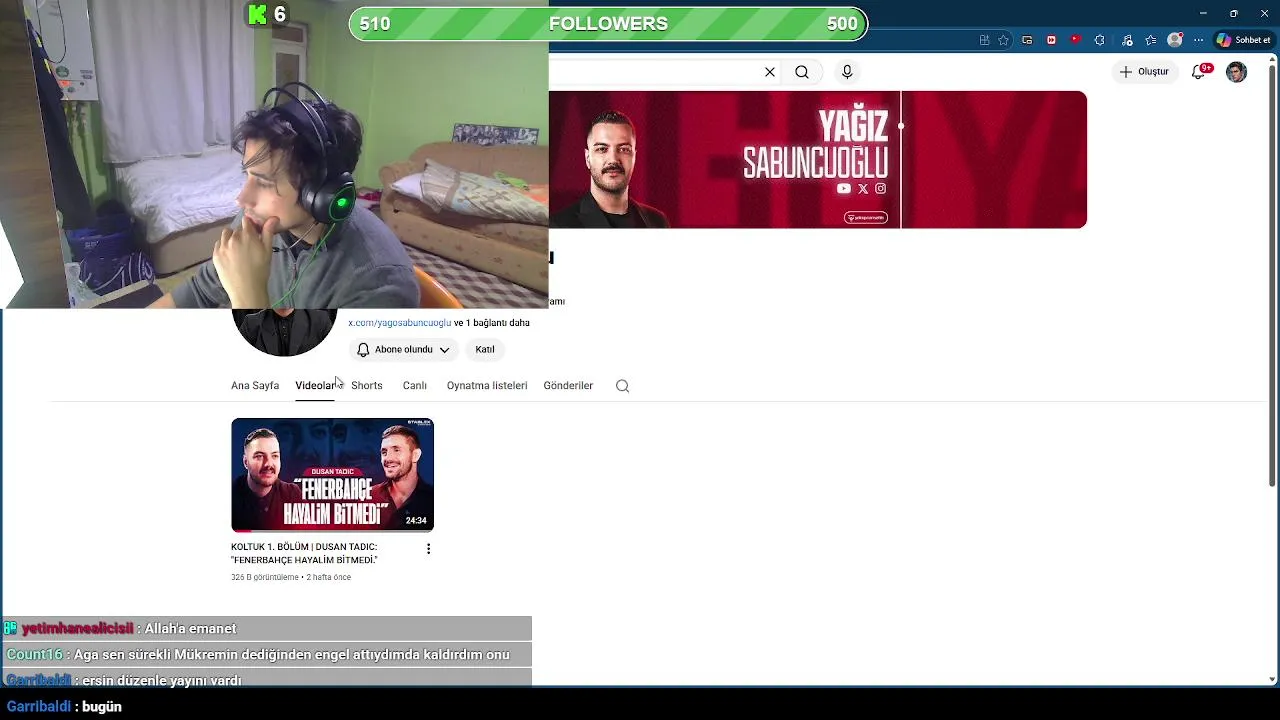Open Oynatma listeleri tab
Screen dimensions: 1280x720
pyautogui.click(x=487, y=385)
